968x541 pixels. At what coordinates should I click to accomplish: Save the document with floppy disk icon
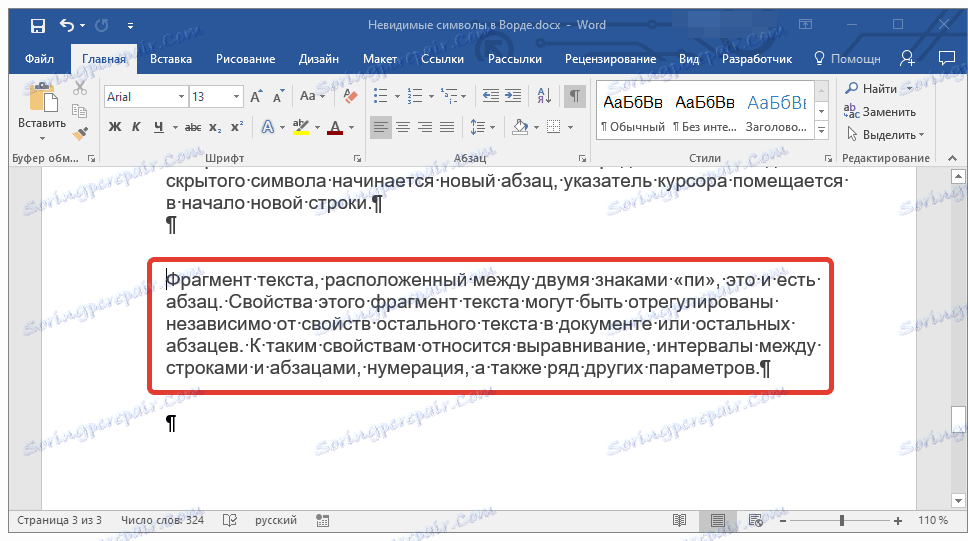37,25
